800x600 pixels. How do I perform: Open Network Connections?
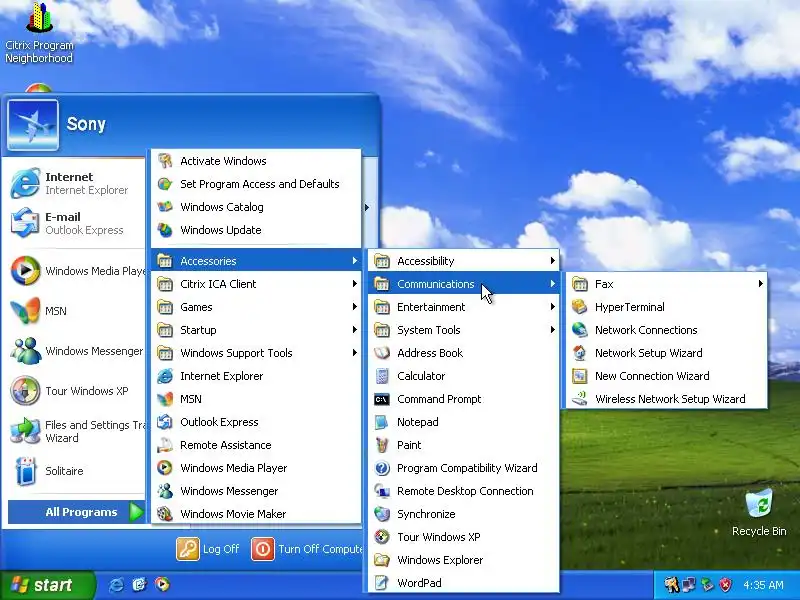(666, 330)
